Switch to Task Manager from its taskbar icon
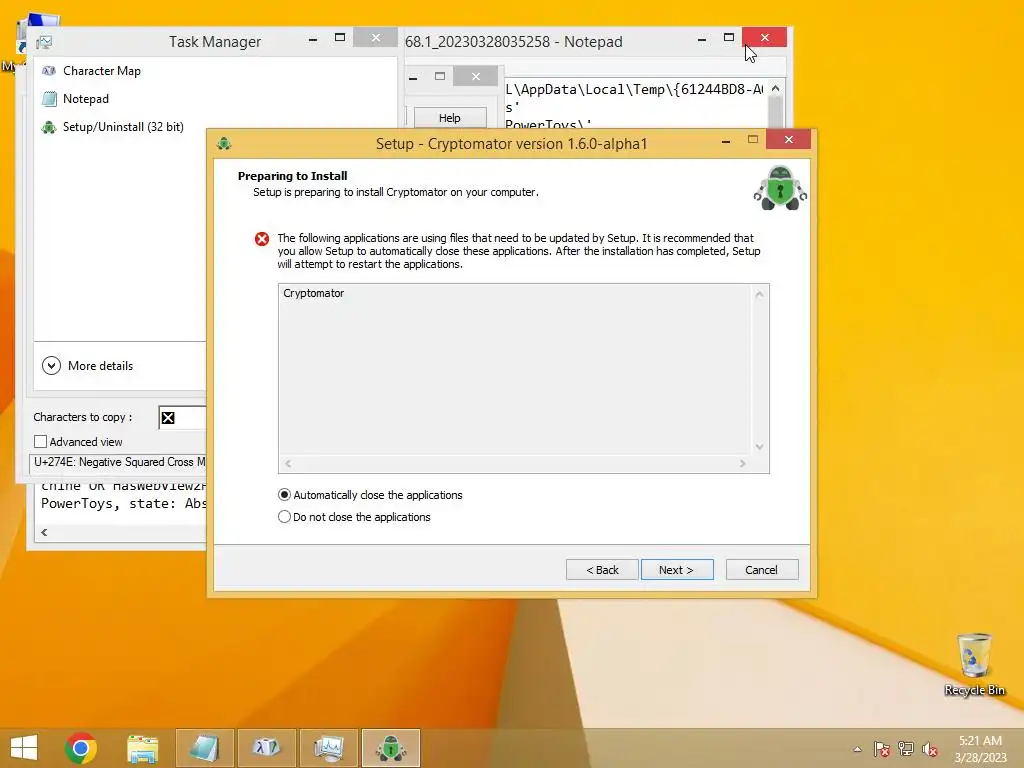 coord(328,748)
